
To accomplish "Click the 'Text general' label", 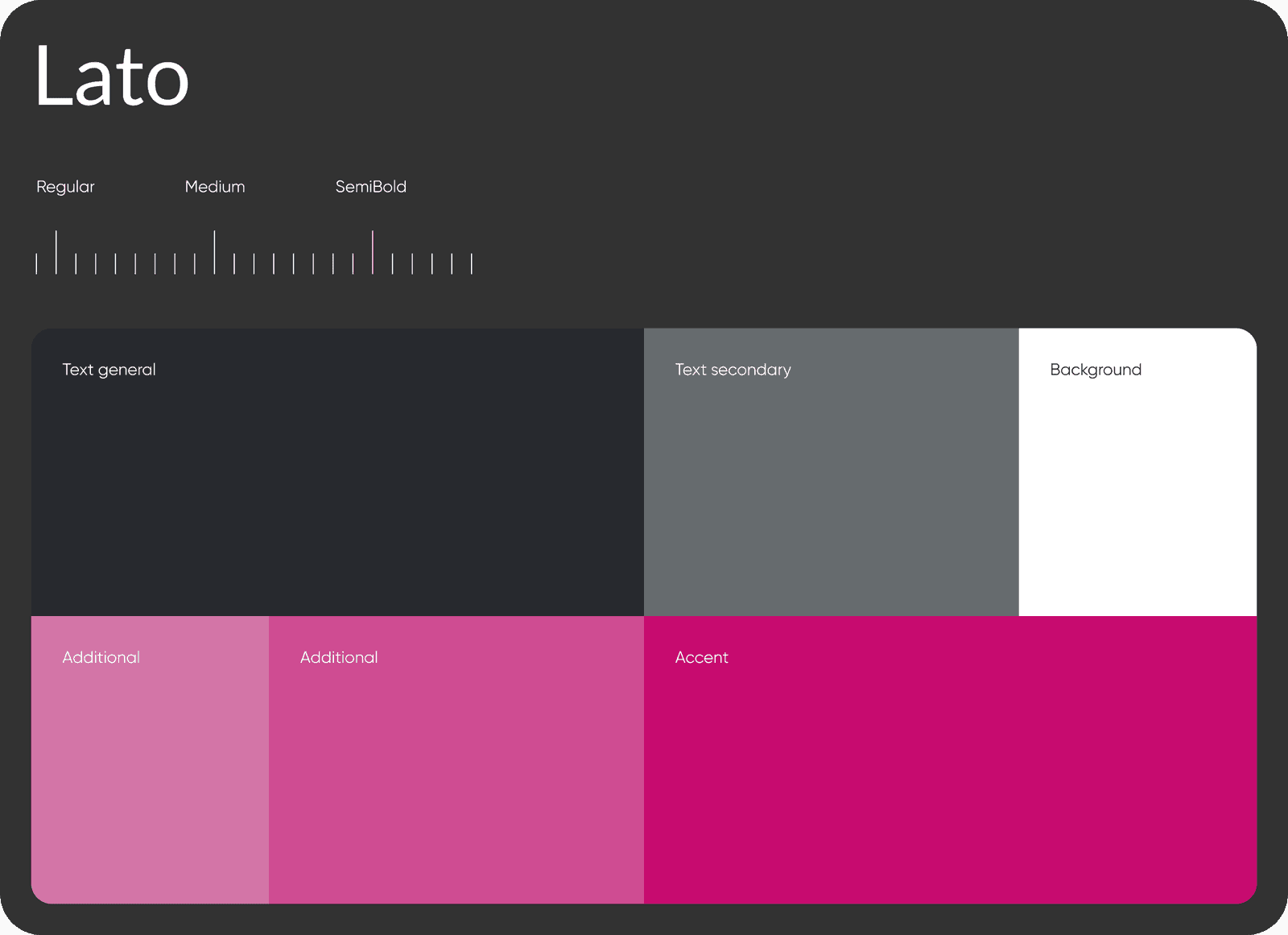I will pyautogui.click(x=109, y=370).
